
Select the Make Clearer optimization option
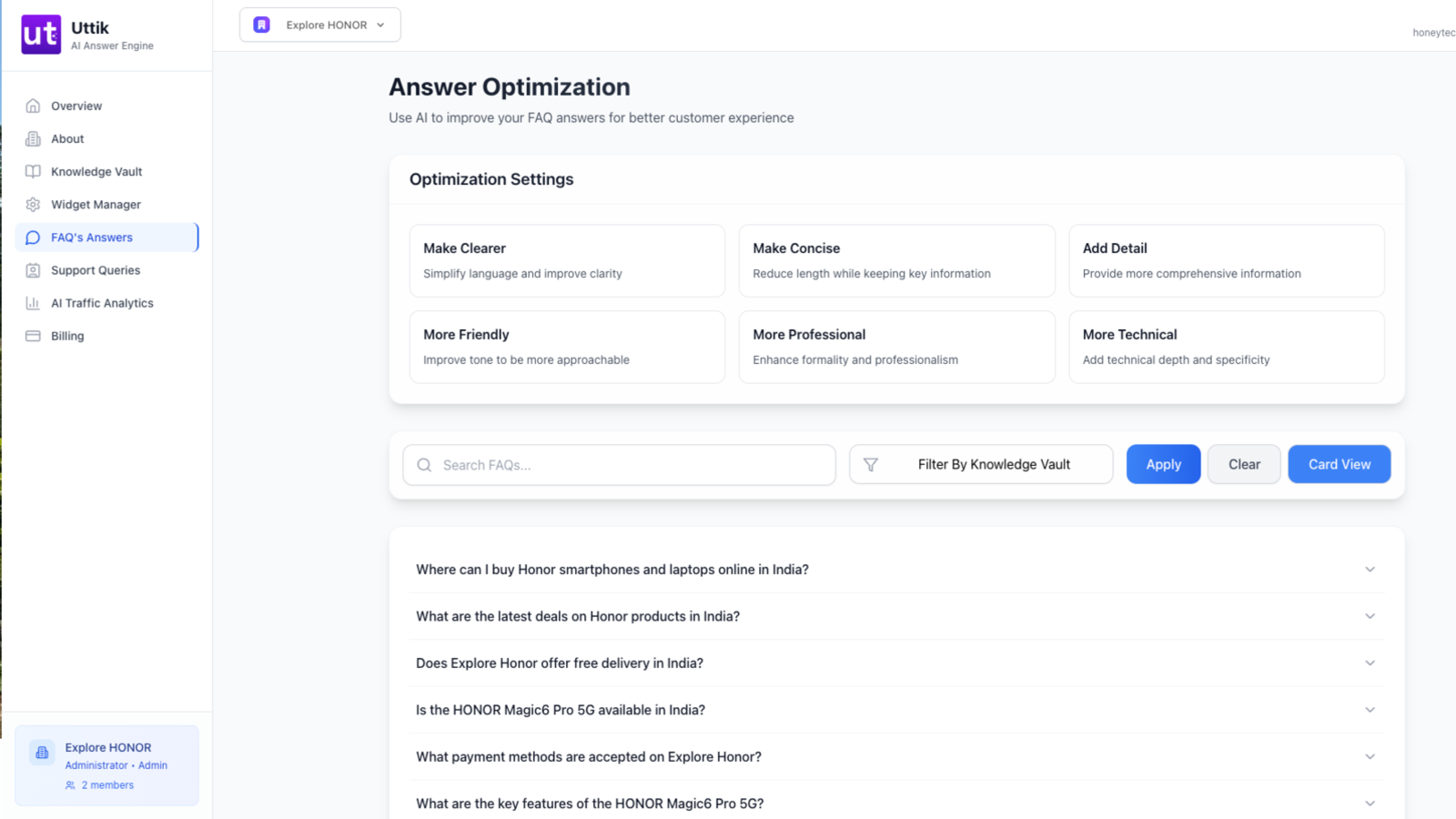tap(566, 260)
